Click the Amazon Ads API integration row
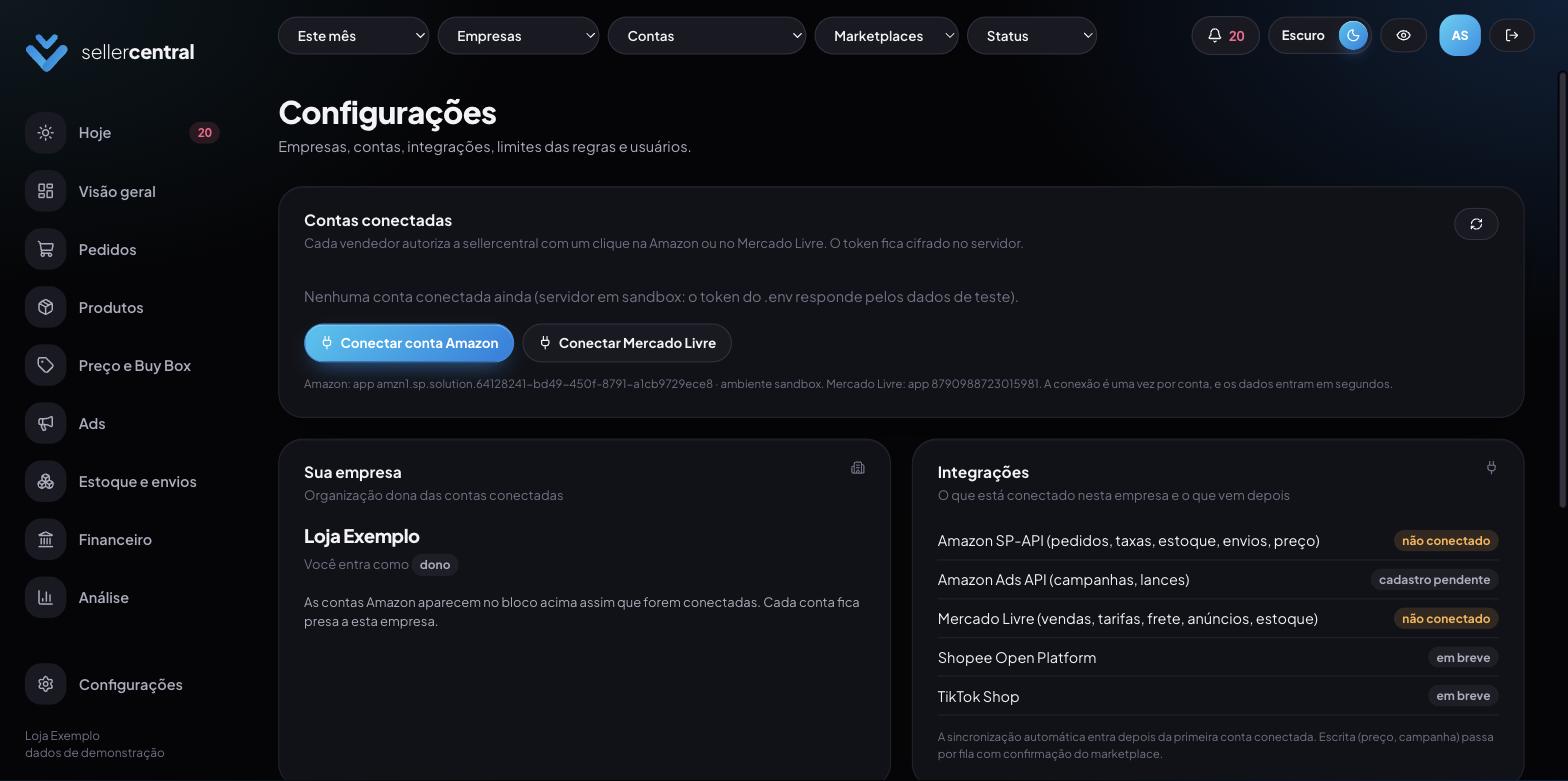 point(1218,580)
